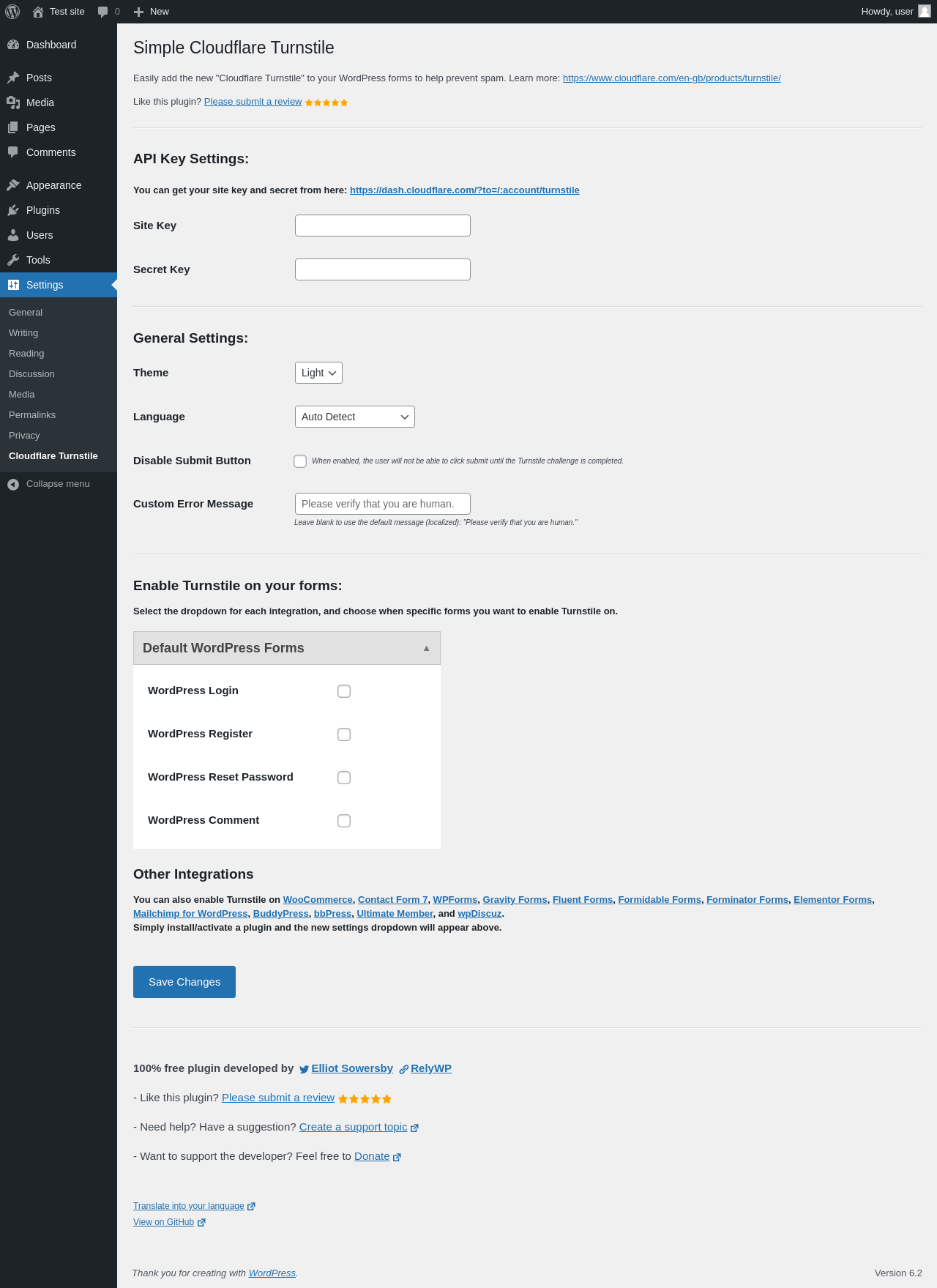Viewport: 937px width, 1288px height.
Task: Open the Language Auto Detect dropdown
Action: point(354,417)
